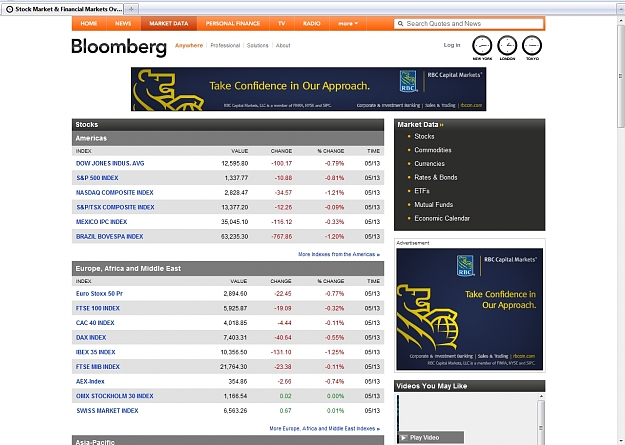Open Commodities in Market Data sidebar
Image resolution: width=625 pixels, height=445 pixels.
(x=432, y=150)
